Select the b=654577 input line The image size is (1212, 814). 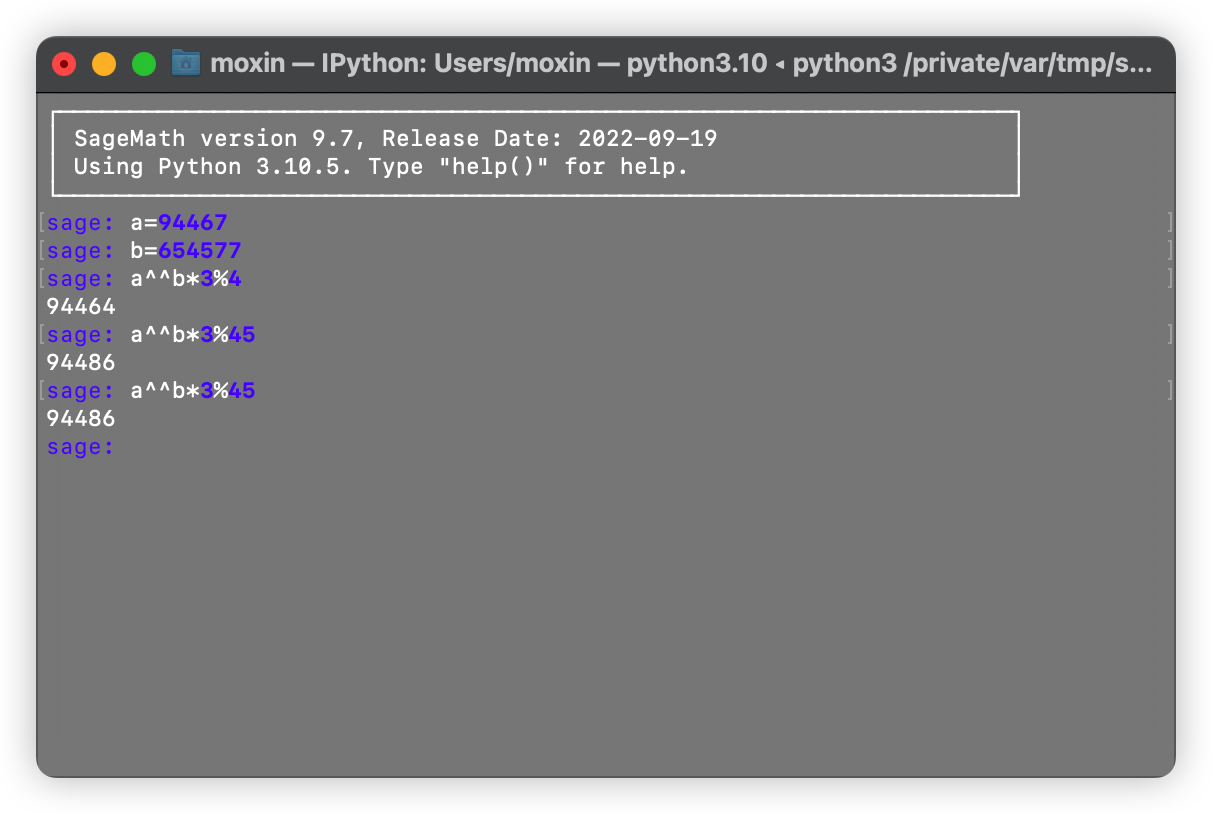coord(185,250)
